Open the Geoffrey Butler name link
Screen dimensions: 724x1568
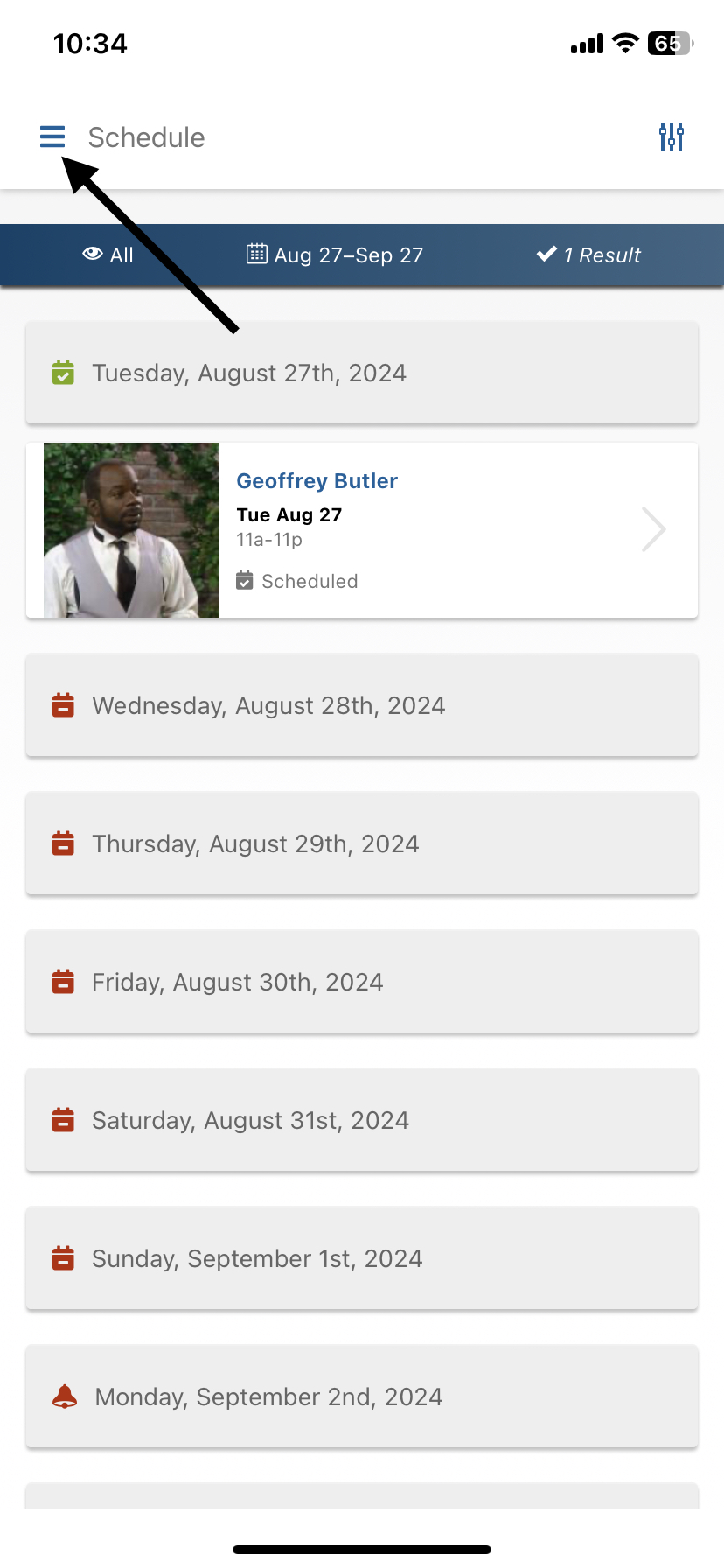click(x=317, y=480)
